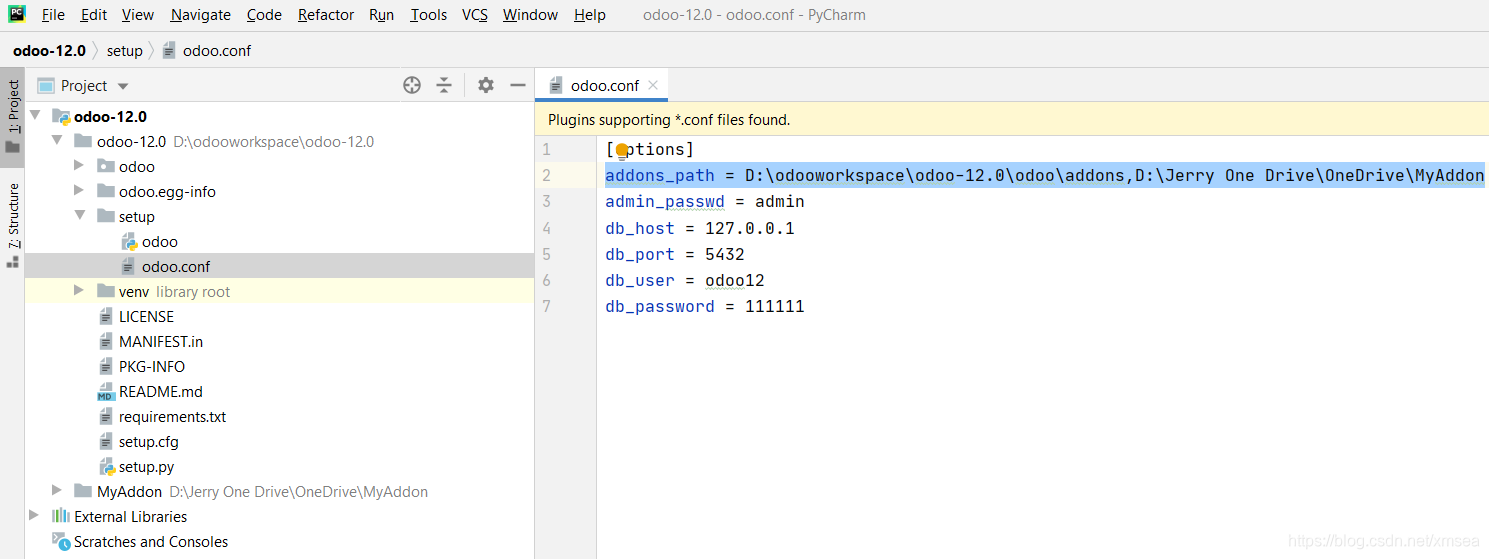The image size is (1489, 559).
Task: Click the PyCharm application icon
Action: [x=17, y=14]
